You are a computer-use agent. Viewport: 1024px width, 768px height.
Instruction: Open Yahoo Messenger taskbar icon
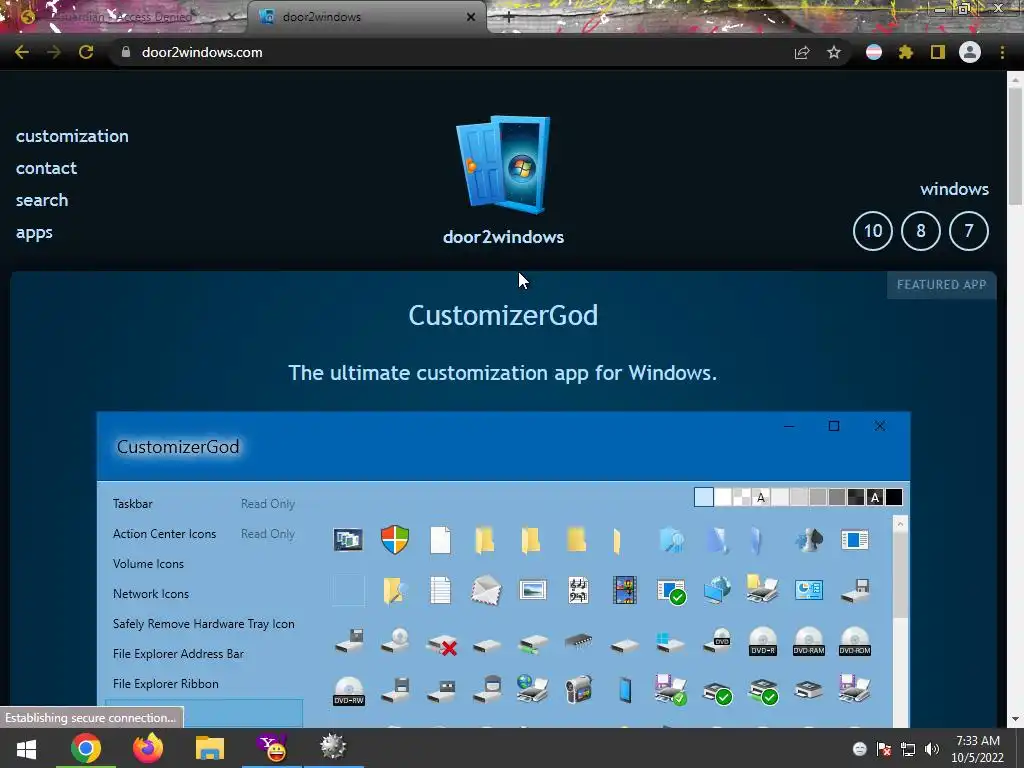(272, 748)
